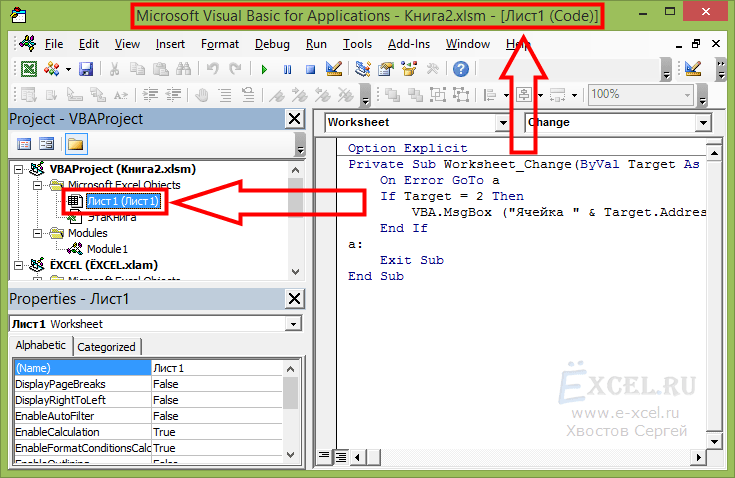Click the Uncomment Block icon
This screenshot has height=478, width=735.
pyautogui.click(x=248, y=95)
